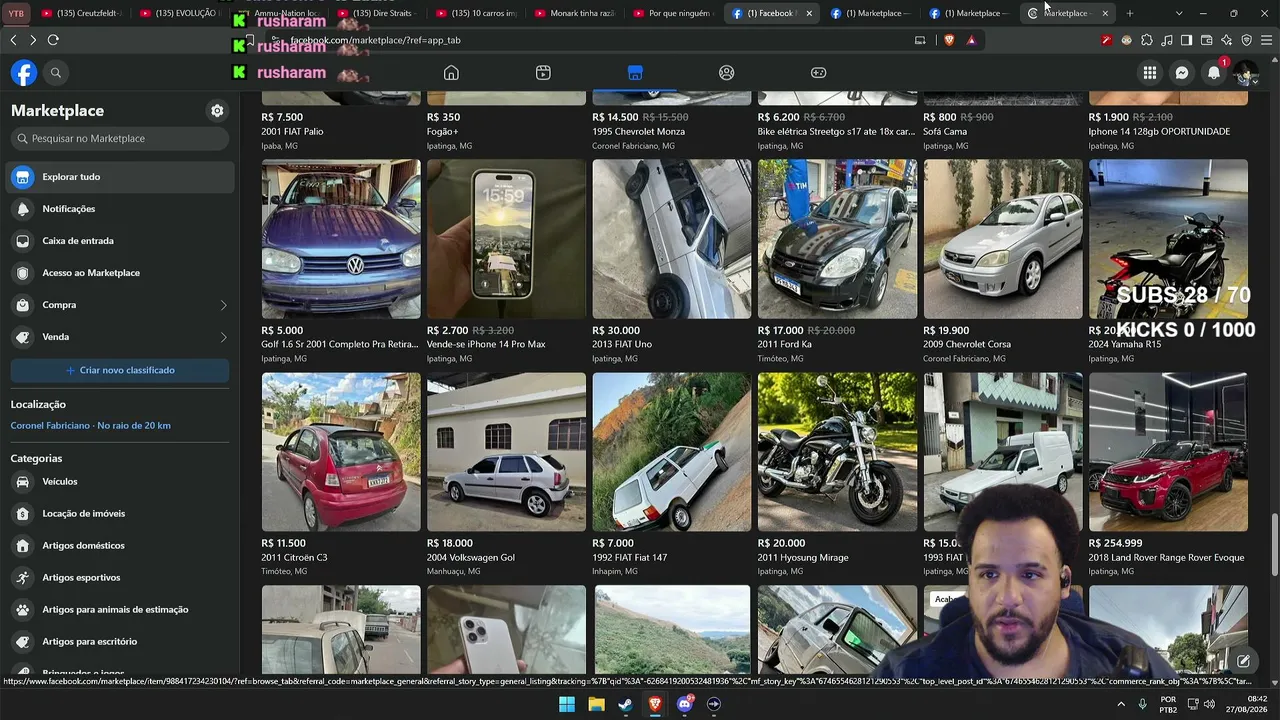Open the notifications bell icon
1280x720 pixels.
(1214, 73)
